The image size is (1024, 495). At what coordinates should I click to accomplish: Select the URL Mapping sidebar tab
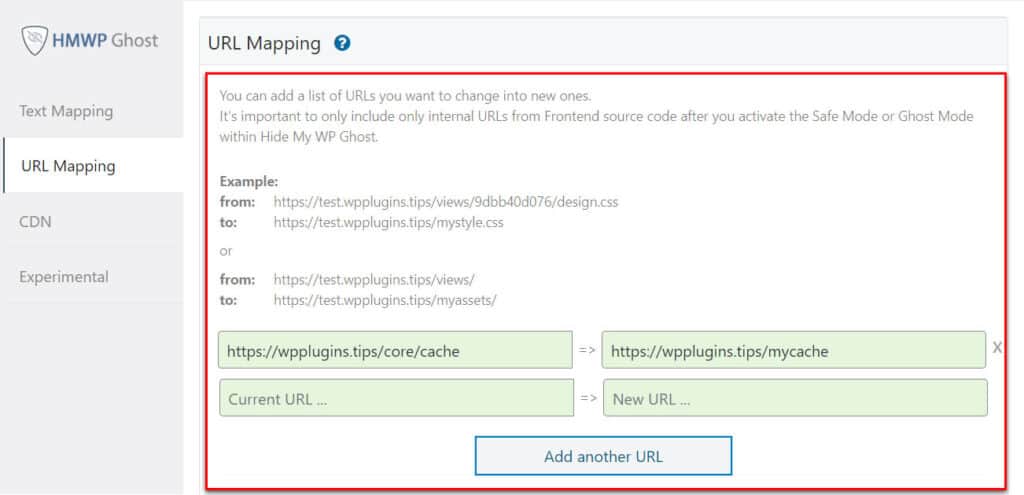point(68,166)
